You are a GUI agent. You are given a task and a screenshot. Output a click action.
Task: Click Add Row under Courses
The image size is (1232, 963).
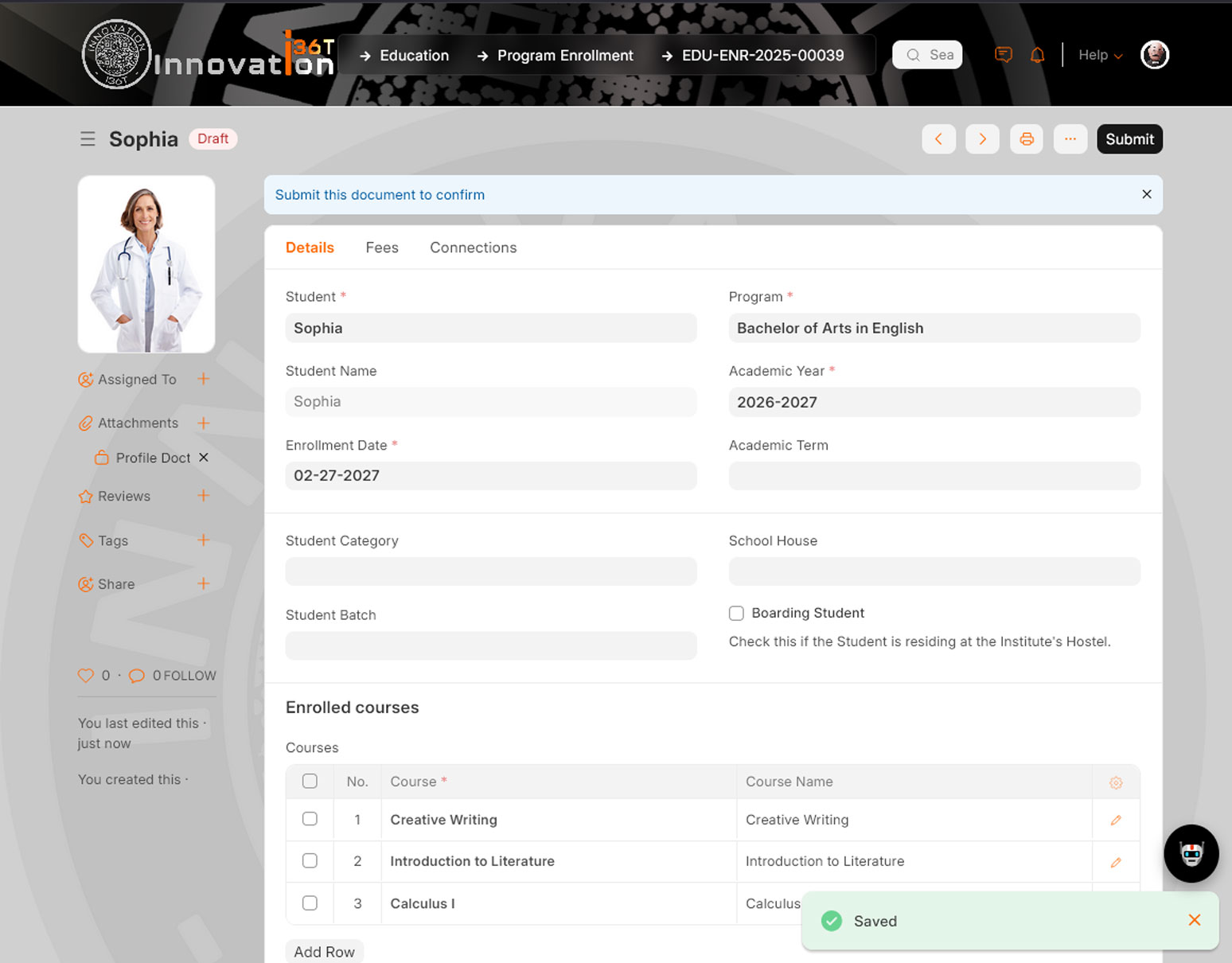pos(324,952)
